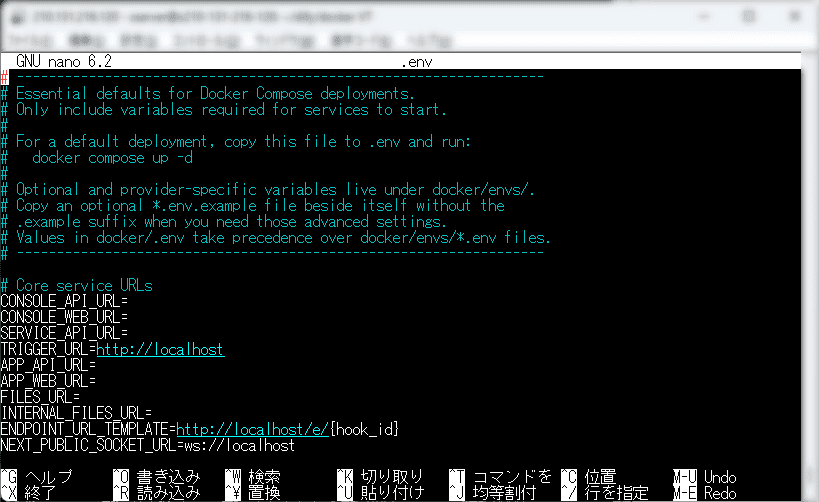
Task: Select the ^O 書き込み write-out shortcut
Action: point(157,476)
